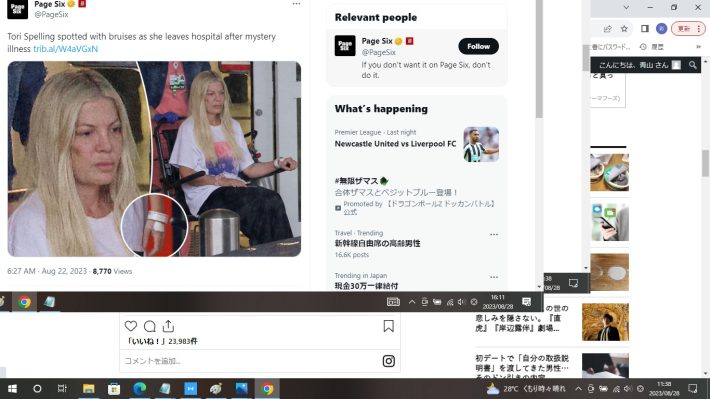Click the 6:27 AM · Aug 22, 2023 timestamp
710x399 pixels.
pos(47,271)
